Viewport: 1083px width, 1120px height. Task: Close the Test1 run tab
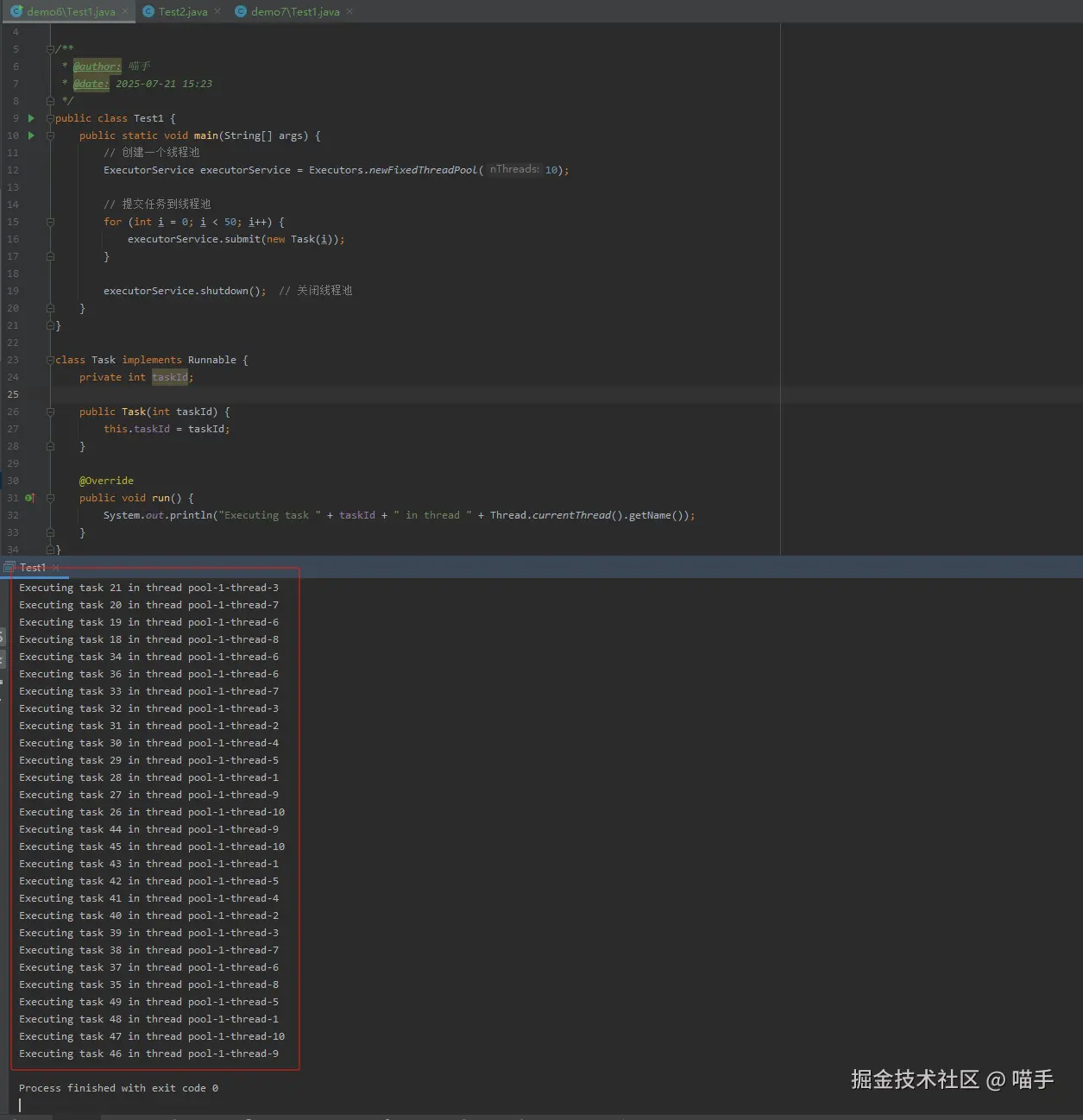click(56, 567)
